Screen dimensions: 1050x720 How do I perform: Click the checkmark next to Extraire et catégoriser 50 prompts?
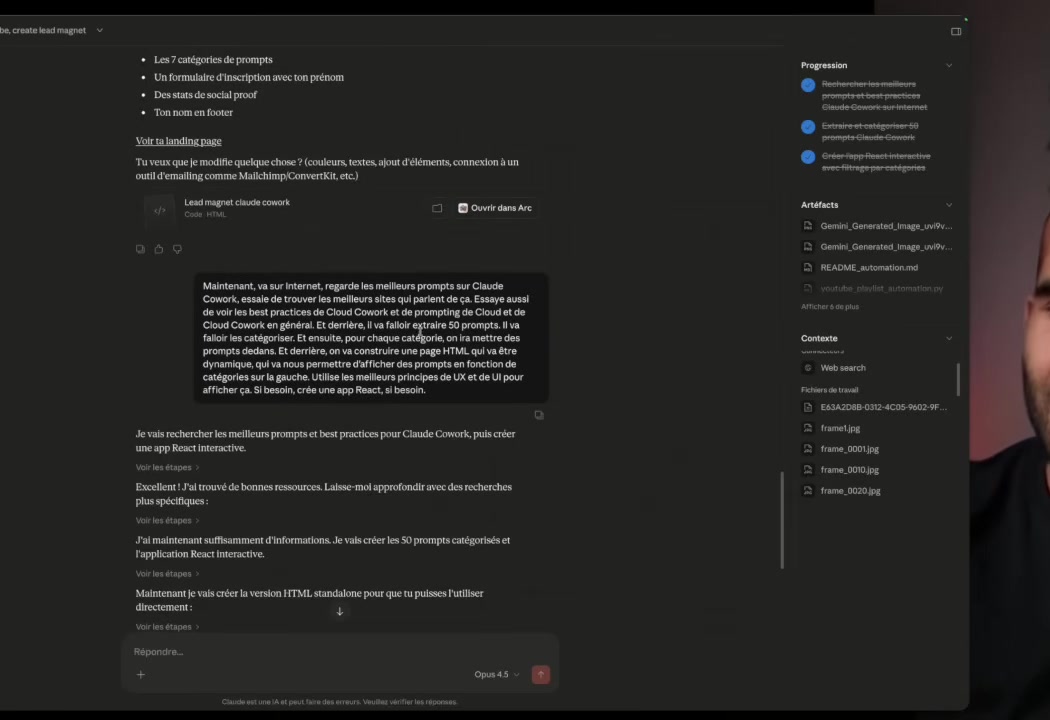[808, 128]
